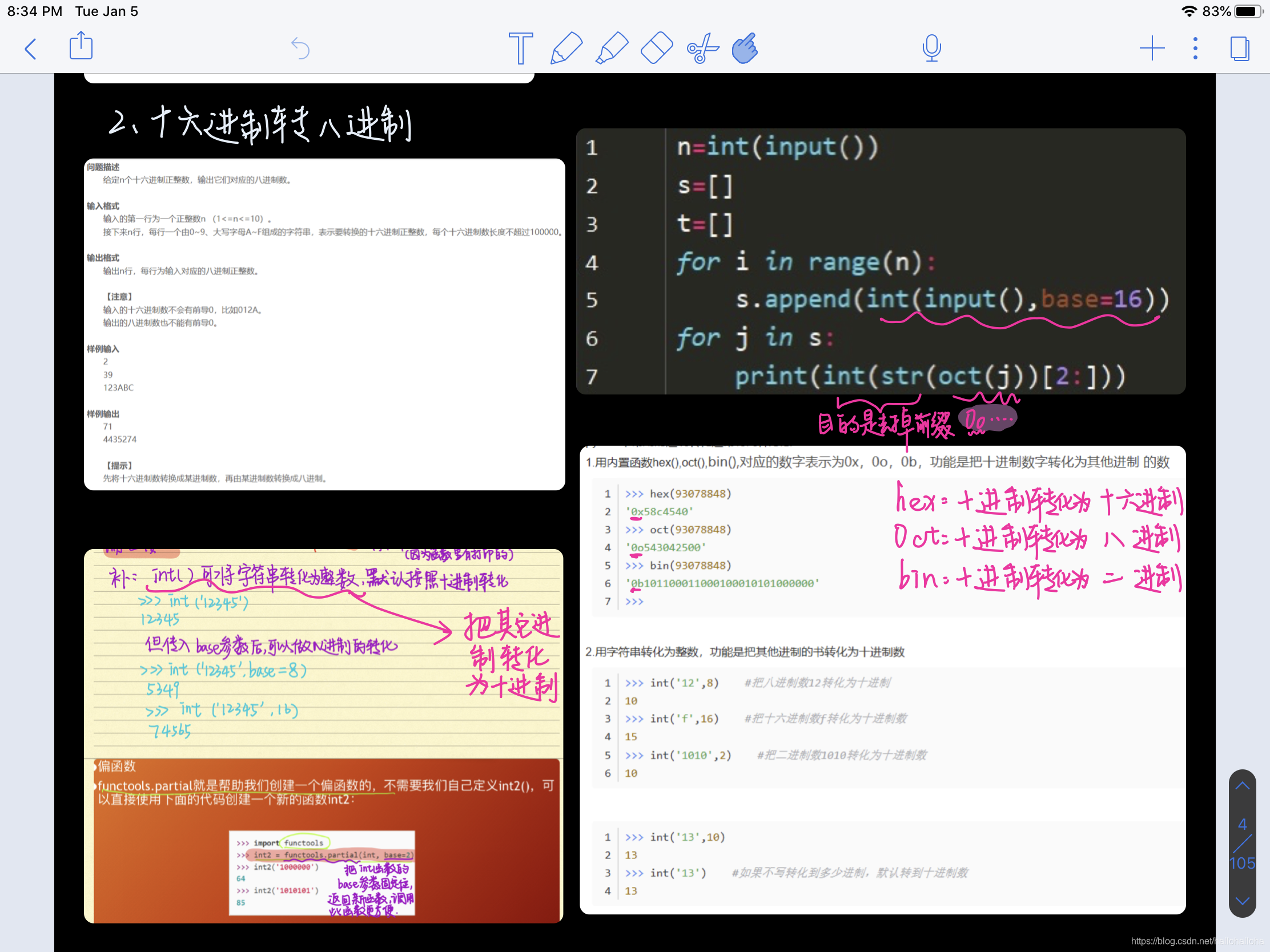Tap the battery percentage in status bar

tap(1216, 11)
